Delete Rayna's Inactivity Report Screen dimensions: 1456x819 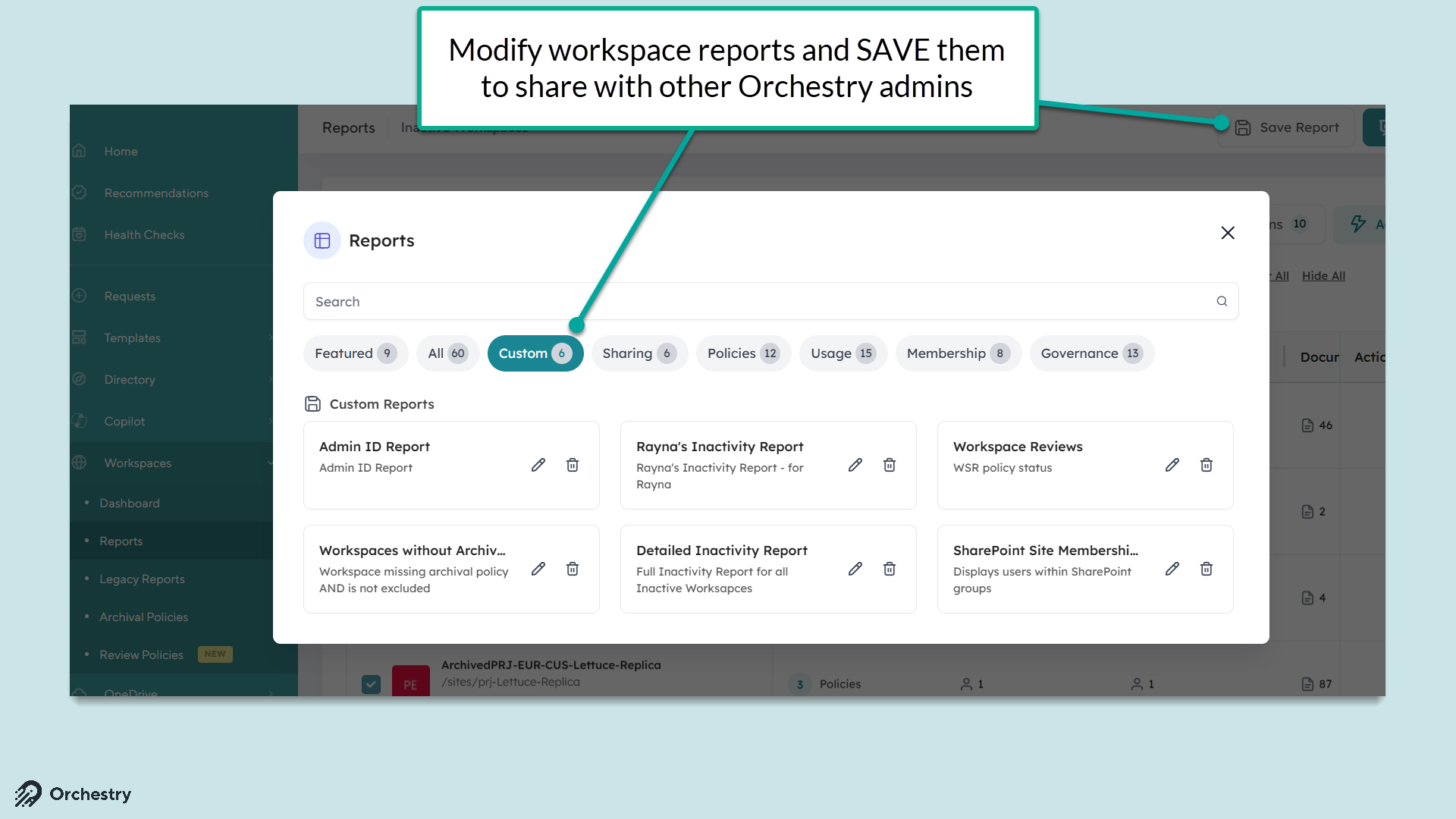pyautogui.click(x=890, y=465)
